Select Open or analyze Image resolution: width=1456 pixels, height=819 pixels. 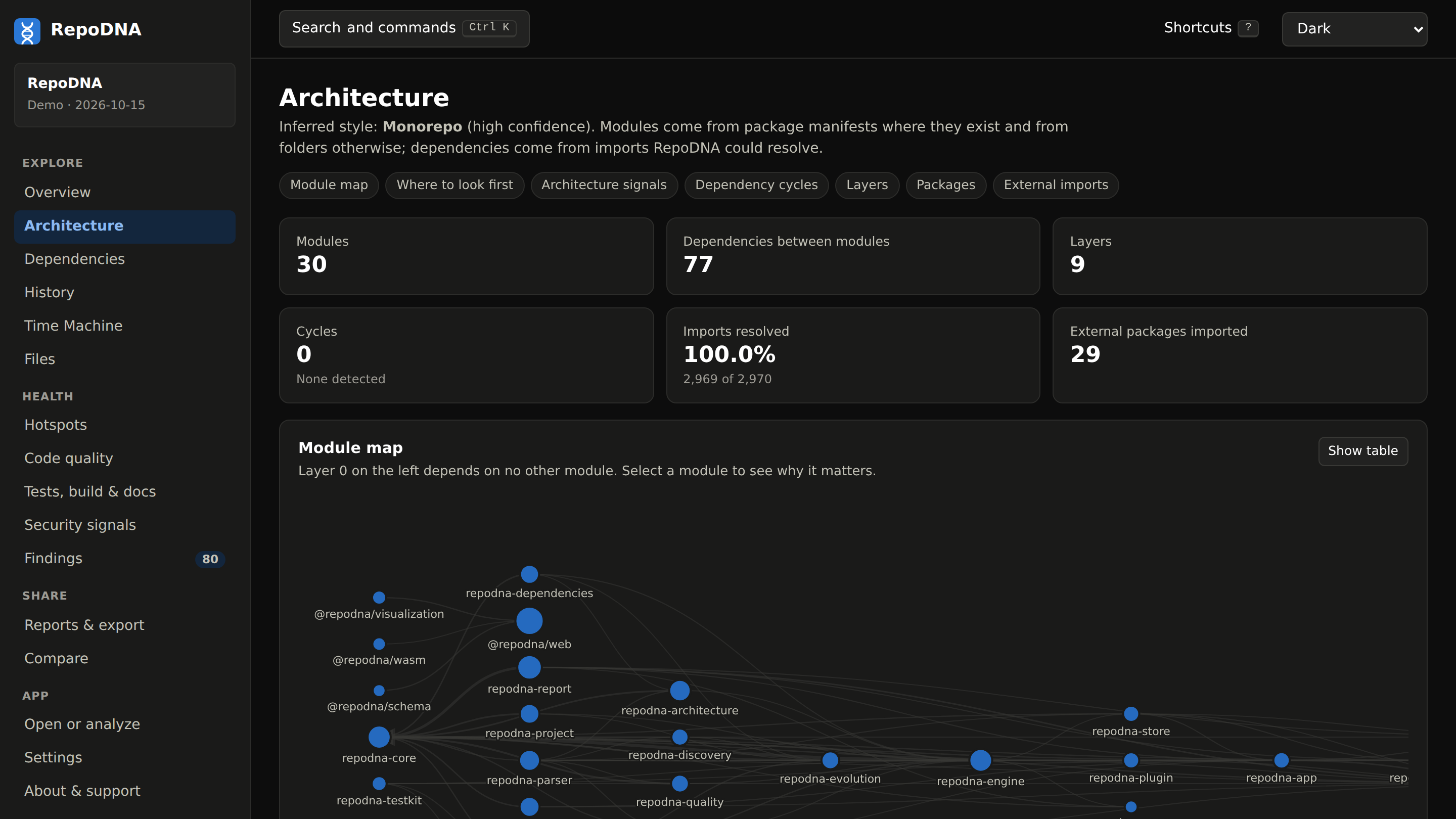124,724
